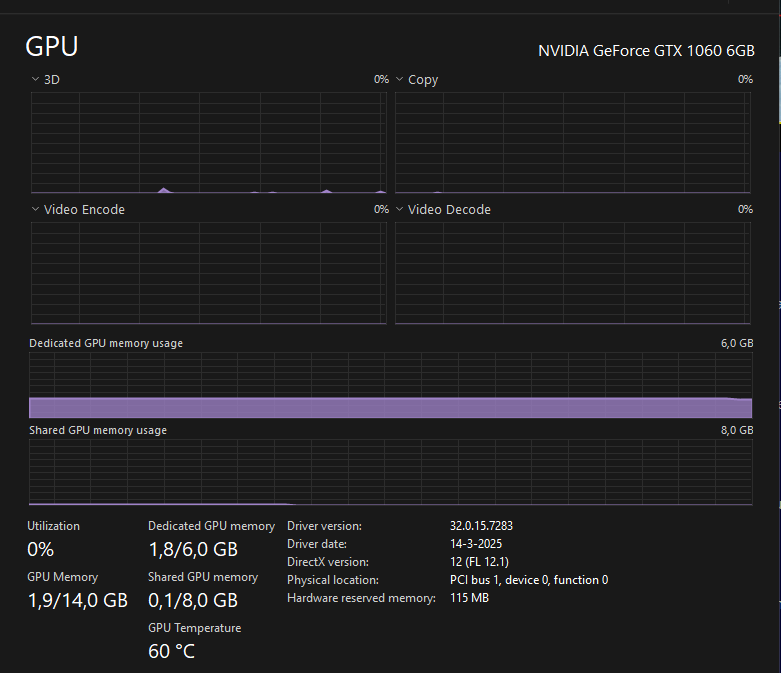Select the GPU heading text

(52, 46)
